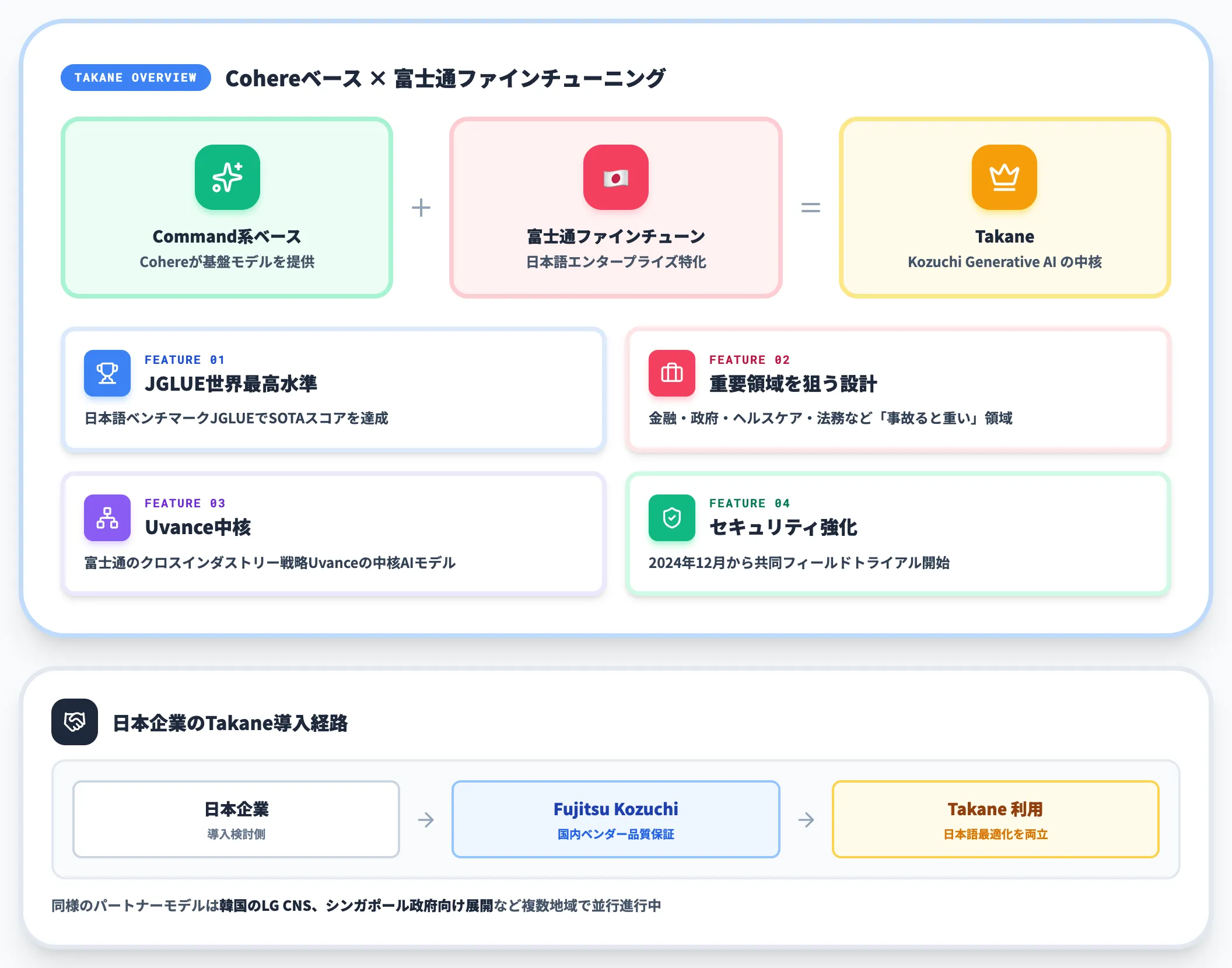
Task: Click the FEATURE 02 label
Action: [750, 360]
